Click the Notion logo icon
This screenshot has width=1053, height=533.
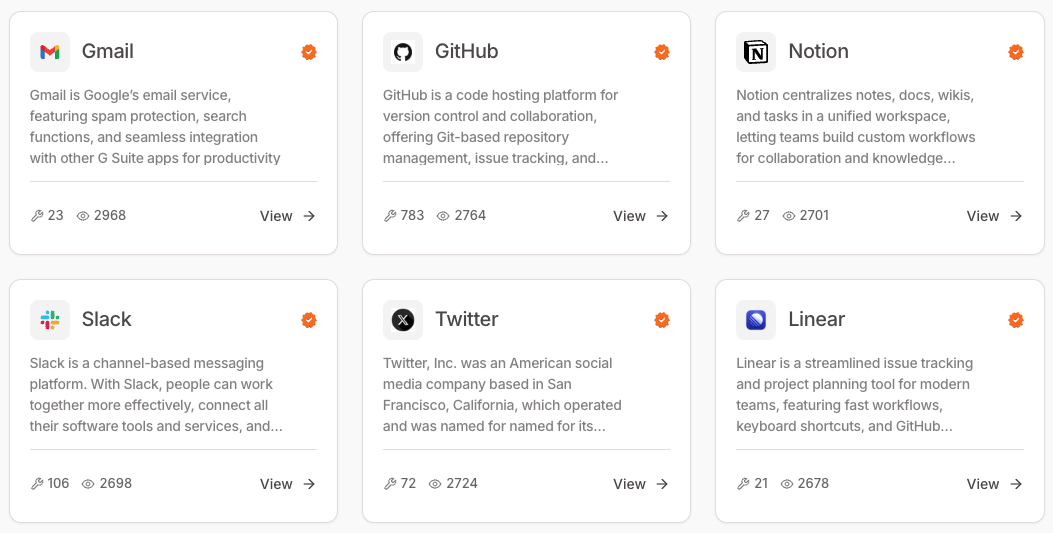(x=756, y=52)
